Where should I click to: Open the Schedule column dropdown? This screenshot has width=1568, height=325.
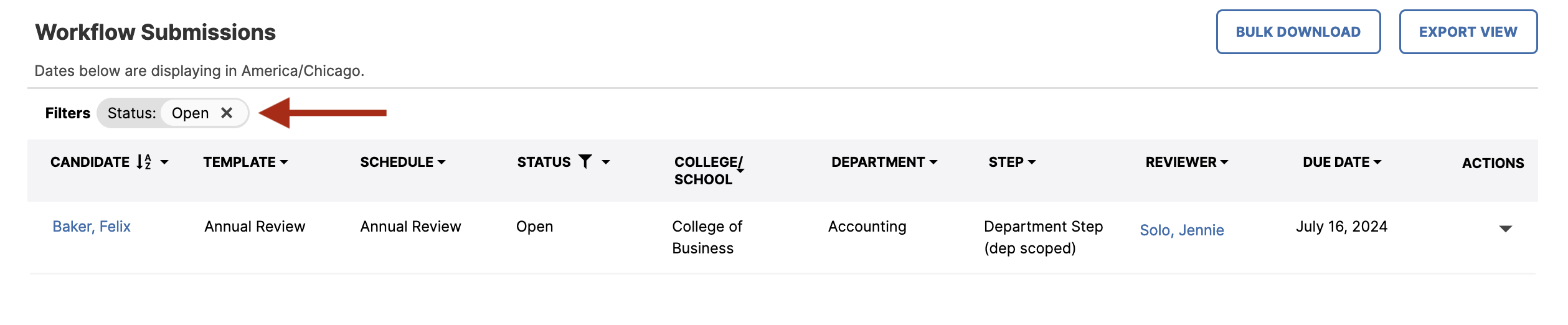403,162
